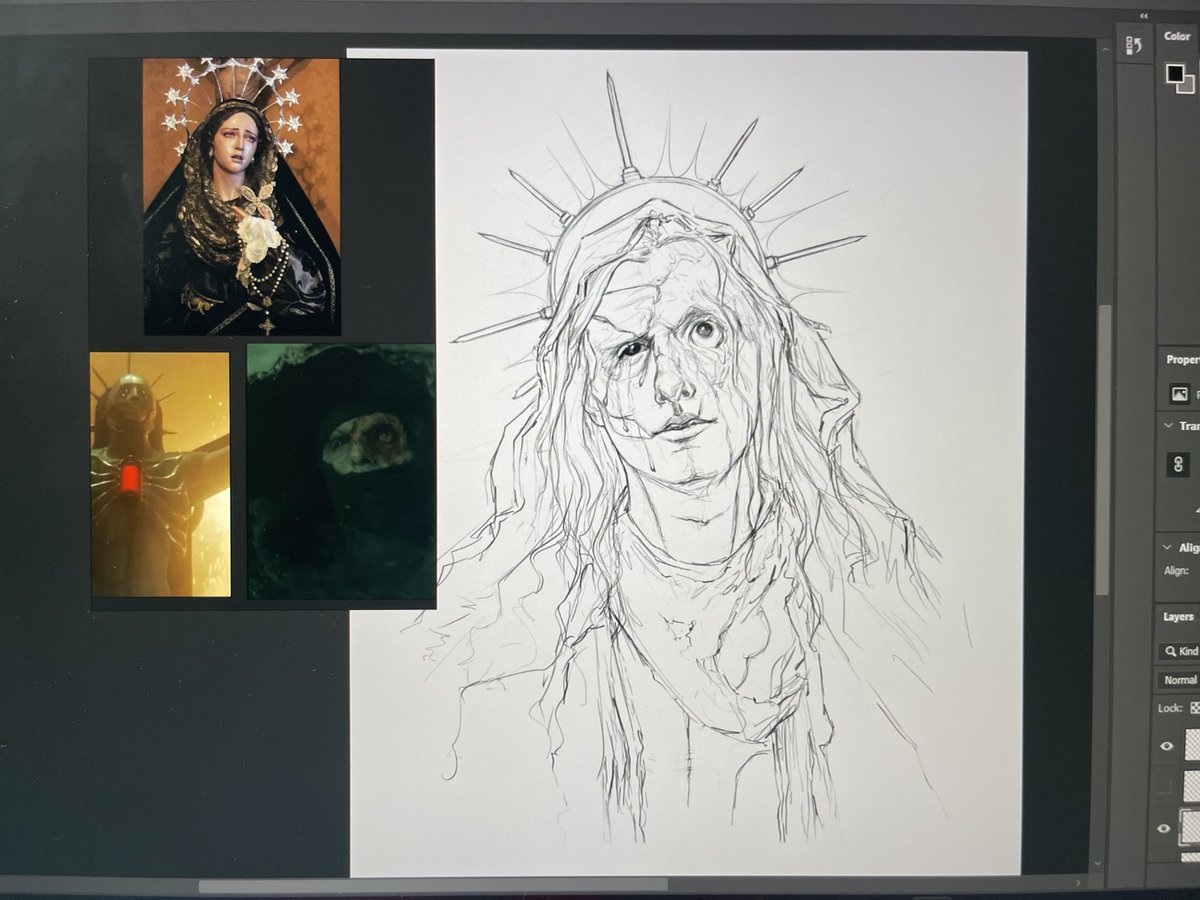1200x900 pixels.
Task: Select the Kind filter magnifying glass icon
Action: (x=1169, y=650)
